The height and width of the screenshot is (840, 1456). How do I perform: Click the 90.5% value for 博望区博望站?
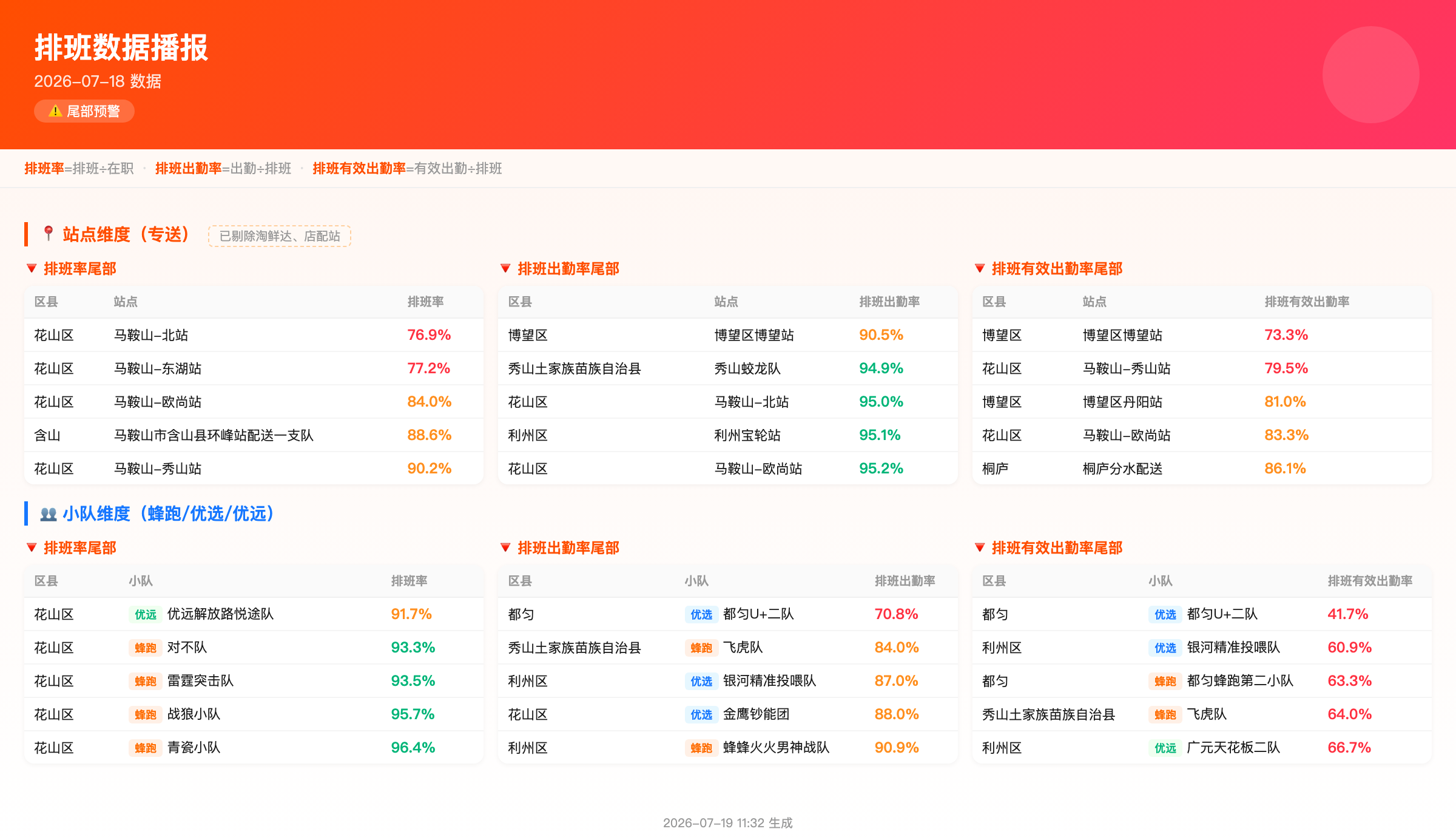click(x=881, y=335)
